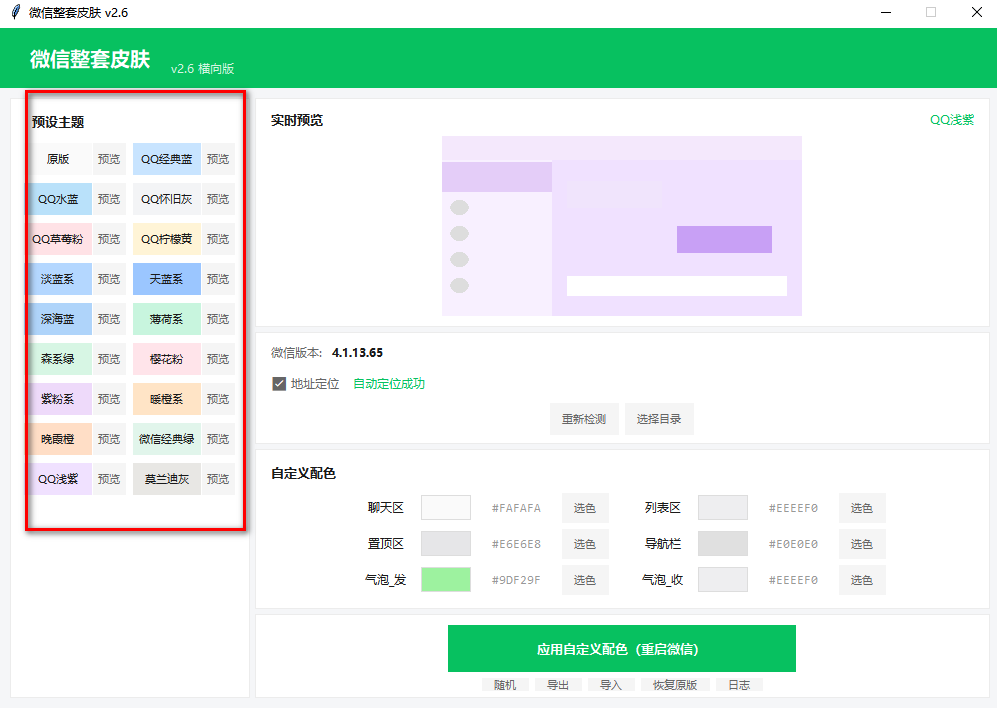This screenshot has width=997, height=708.
Task: Preview the 紫粉系 theme
Action: [x=109, y=399]
